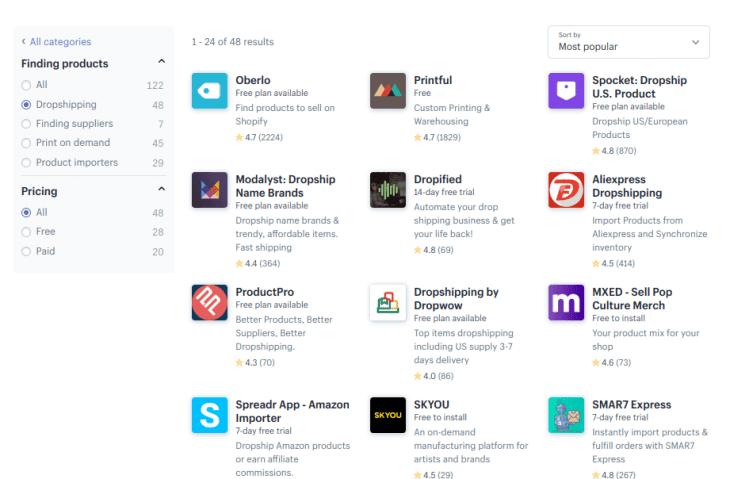This screenshot has height=479, width=730.
Task: Click the Spreadr App blue S icon
Action: (x=210, y=415)
